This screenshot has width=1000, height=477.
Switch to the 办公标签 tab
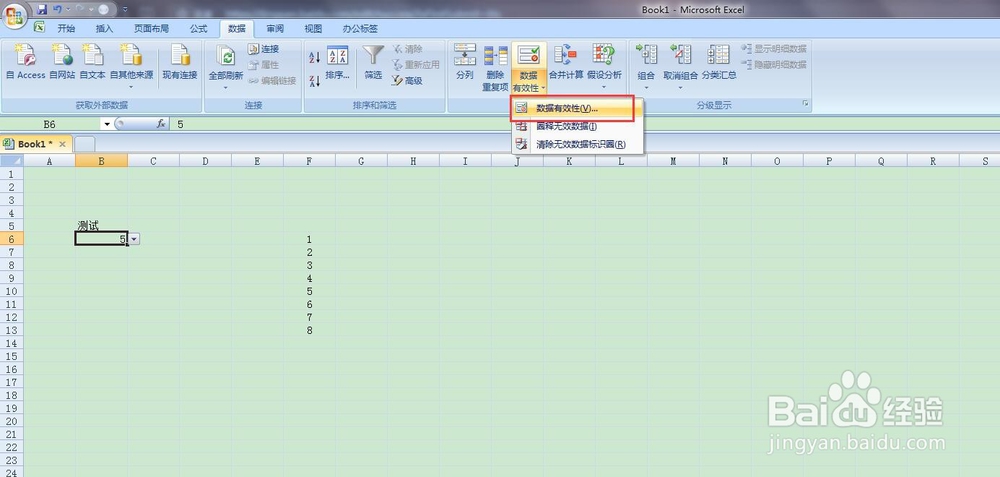tap(360, 29)
